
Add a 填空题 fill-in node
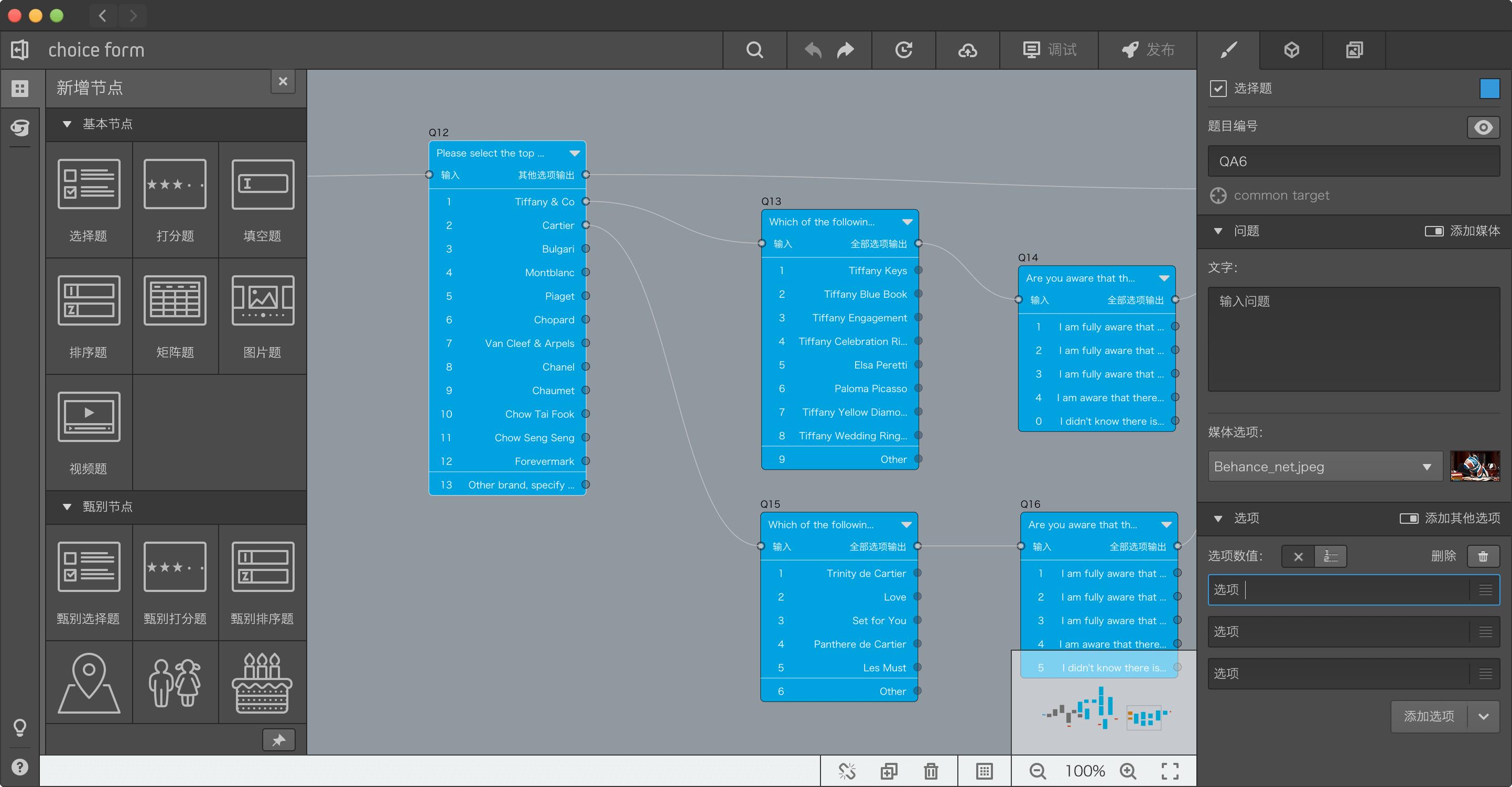pyautogui.click(x=262, y=200)
